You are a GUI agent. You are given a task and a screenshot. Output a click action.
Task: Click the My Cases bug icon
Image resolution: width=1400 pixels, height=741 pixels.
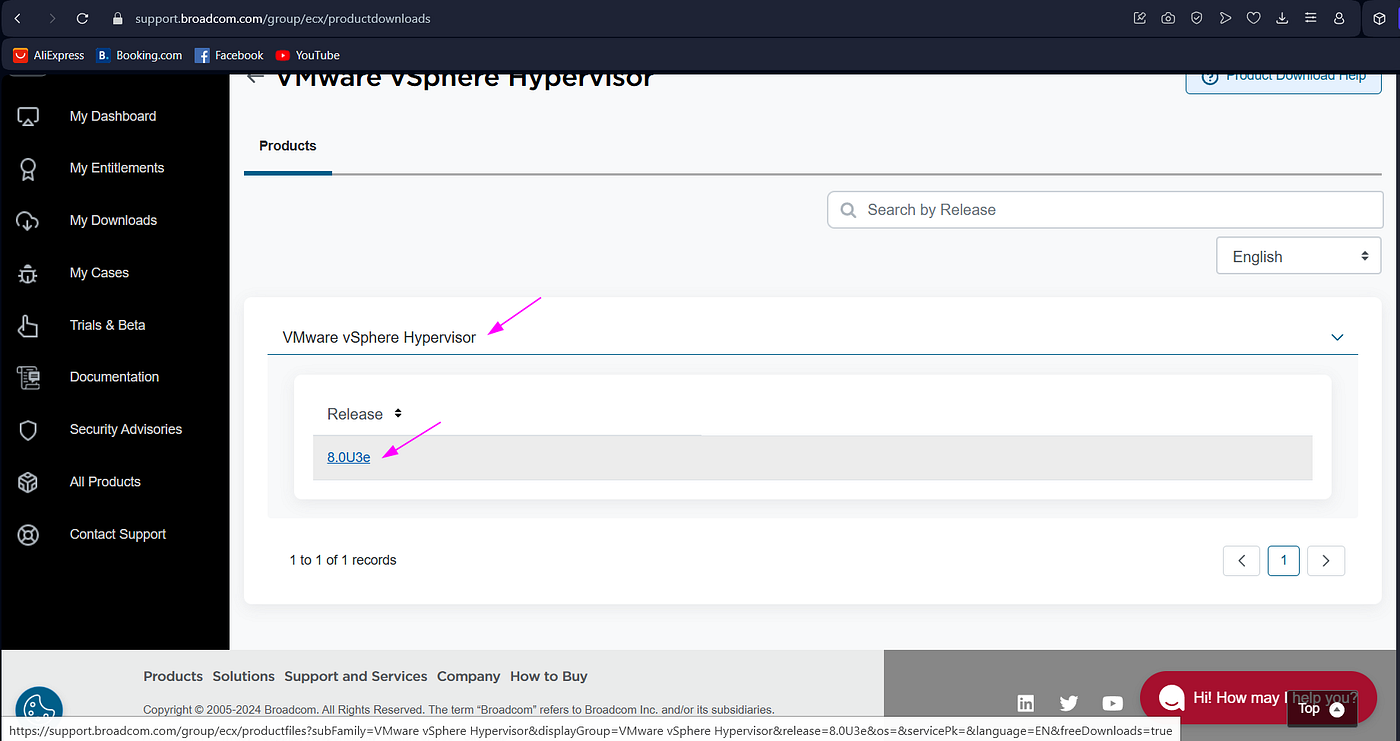coord(28,273)
